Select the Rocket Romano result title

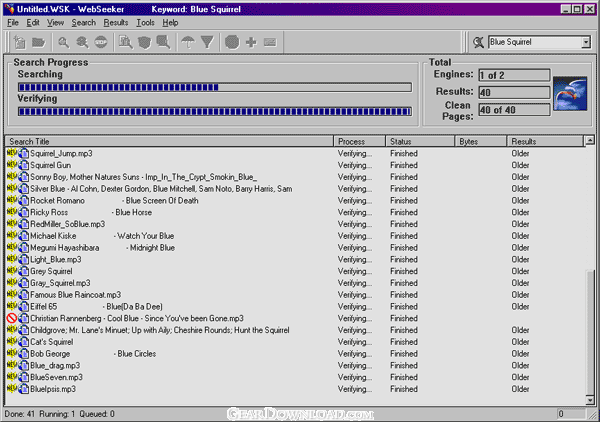(114, 200)
